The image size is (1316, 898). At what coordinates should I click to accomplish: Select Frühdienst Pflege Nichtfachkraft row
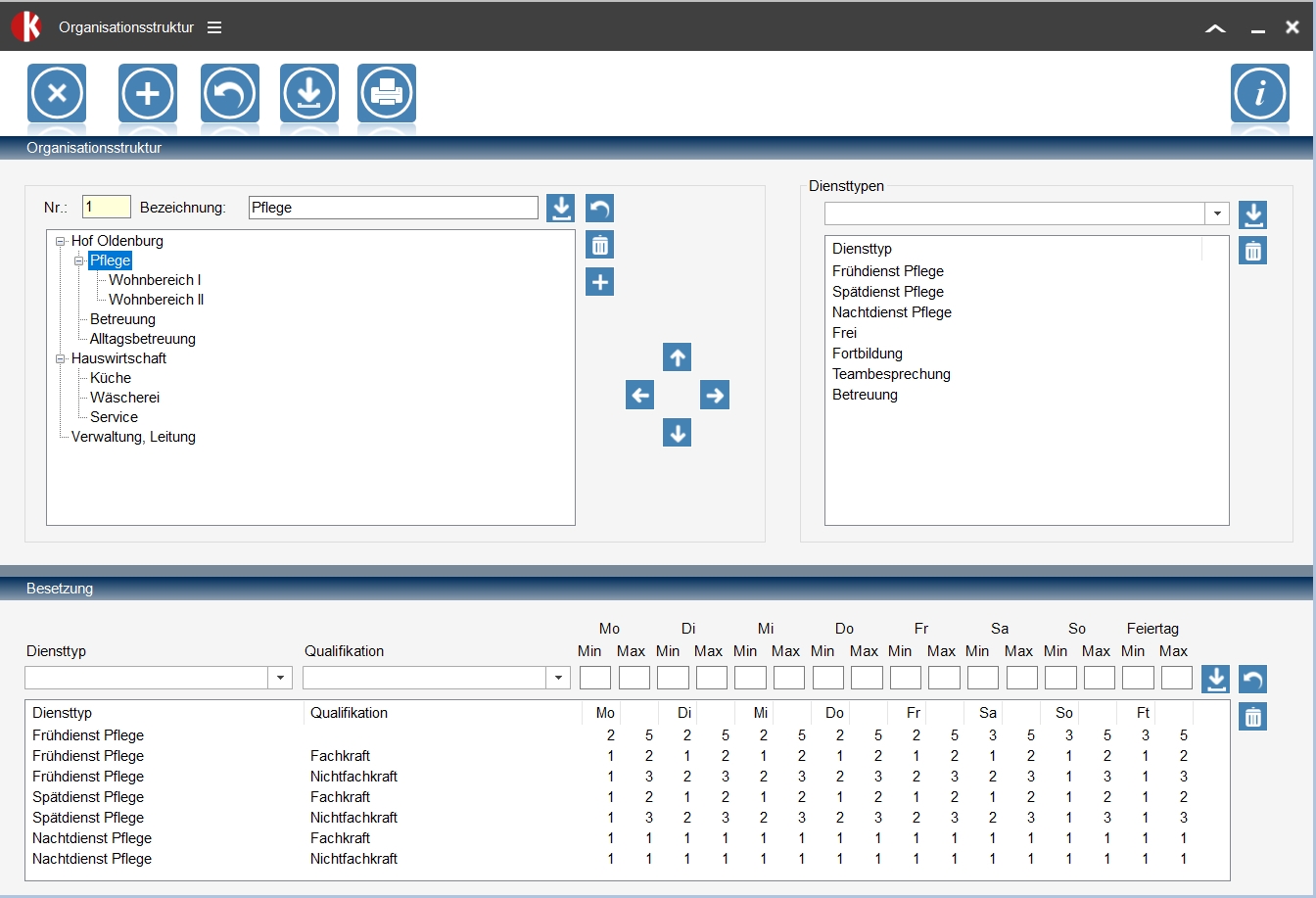click(x=627, y=777)
